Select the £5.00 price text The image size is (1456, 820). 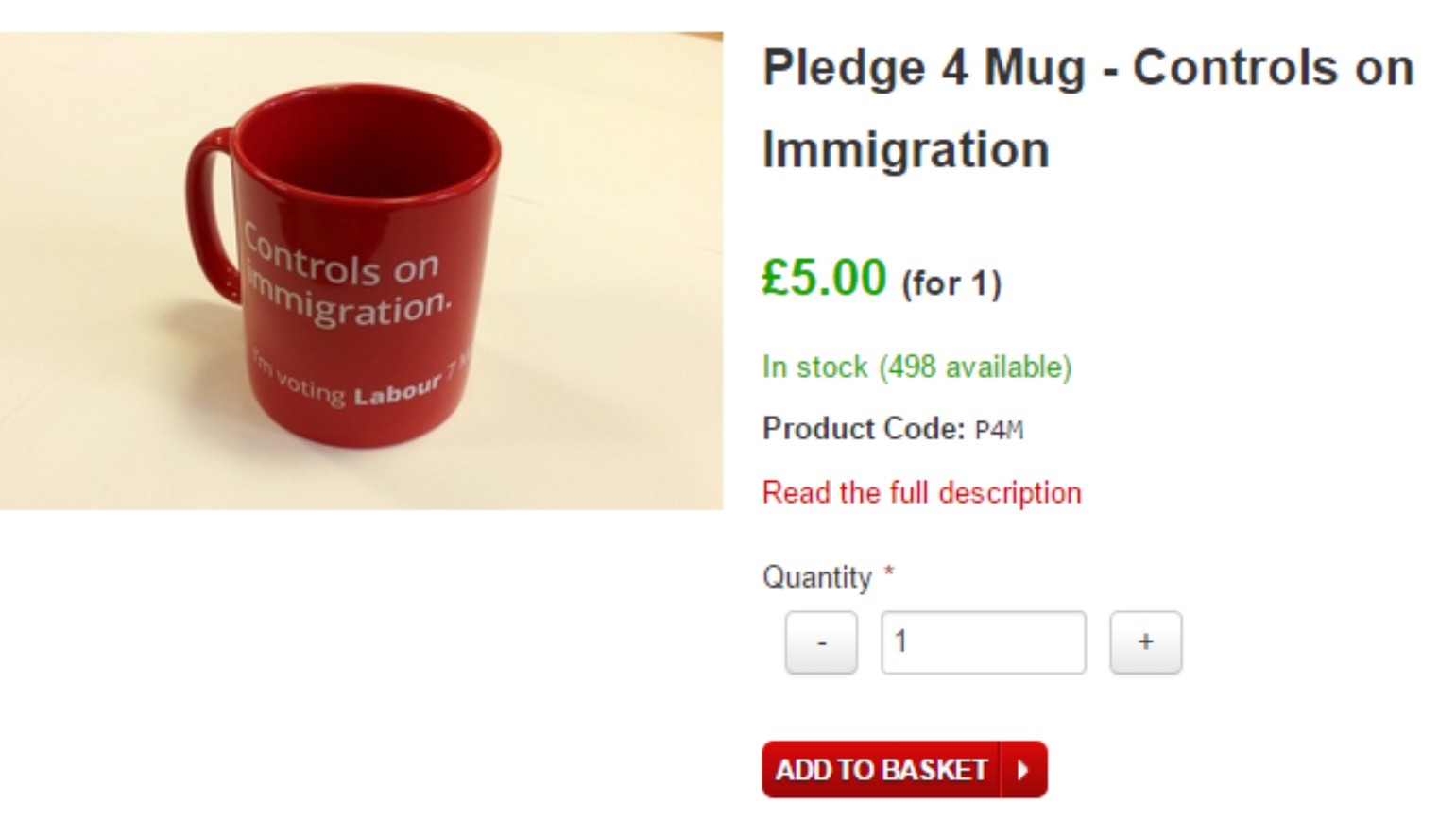pos(824,277)
